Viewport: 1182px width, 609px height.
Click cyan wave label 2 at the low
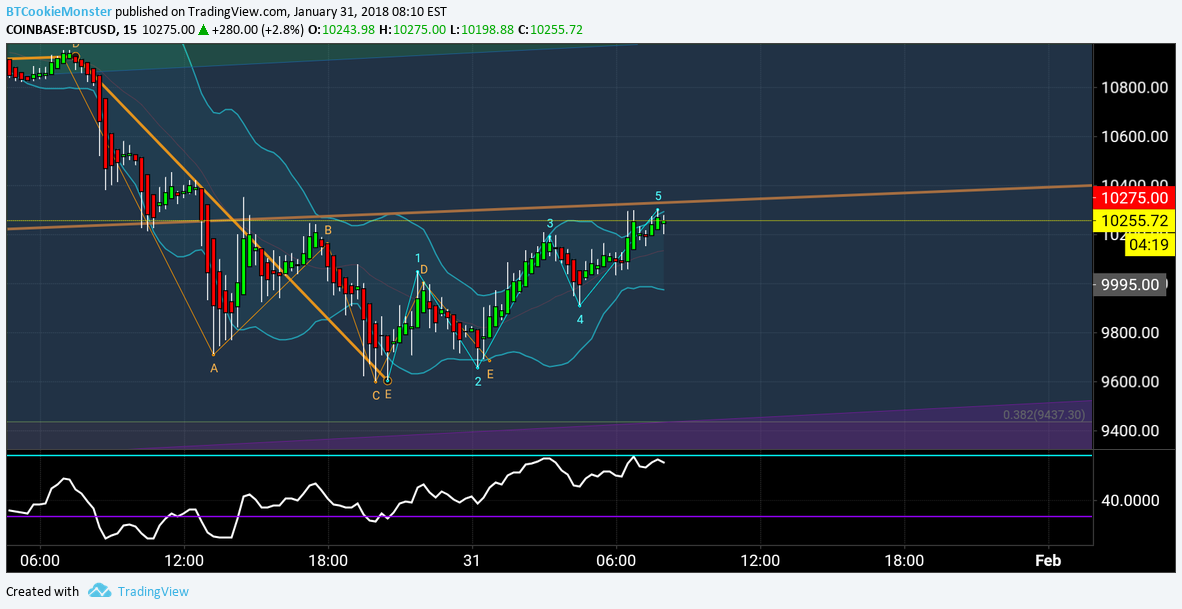coord(478,381)
